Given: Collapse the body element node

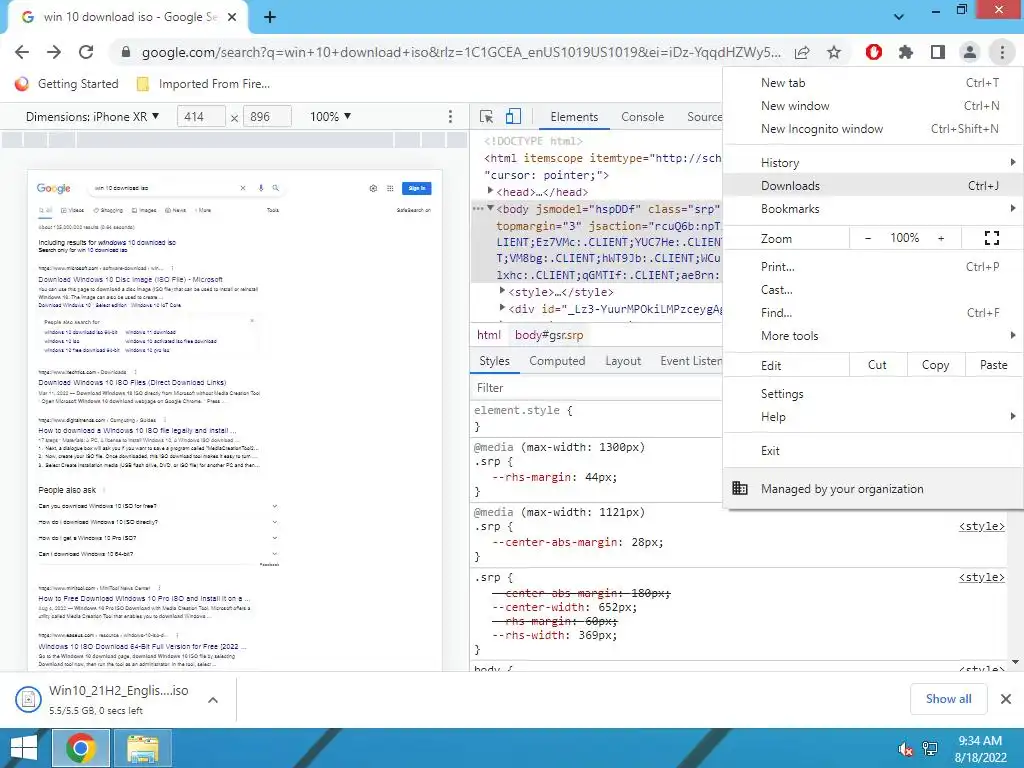Looking at the screenshot, I should coord(490,208).
